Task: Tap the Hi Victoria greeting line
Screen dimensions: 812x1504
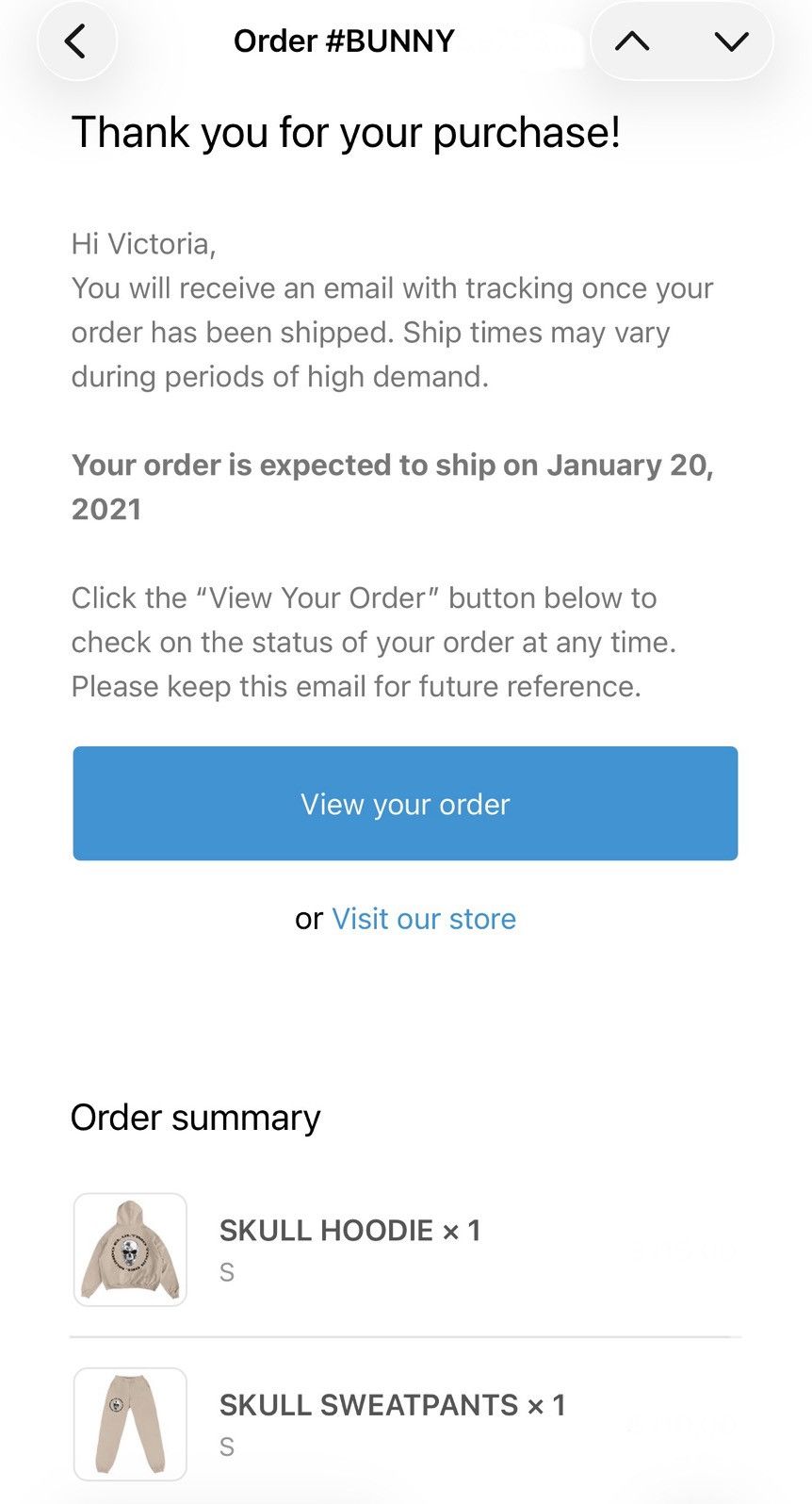Action: [x=144, y=243]
